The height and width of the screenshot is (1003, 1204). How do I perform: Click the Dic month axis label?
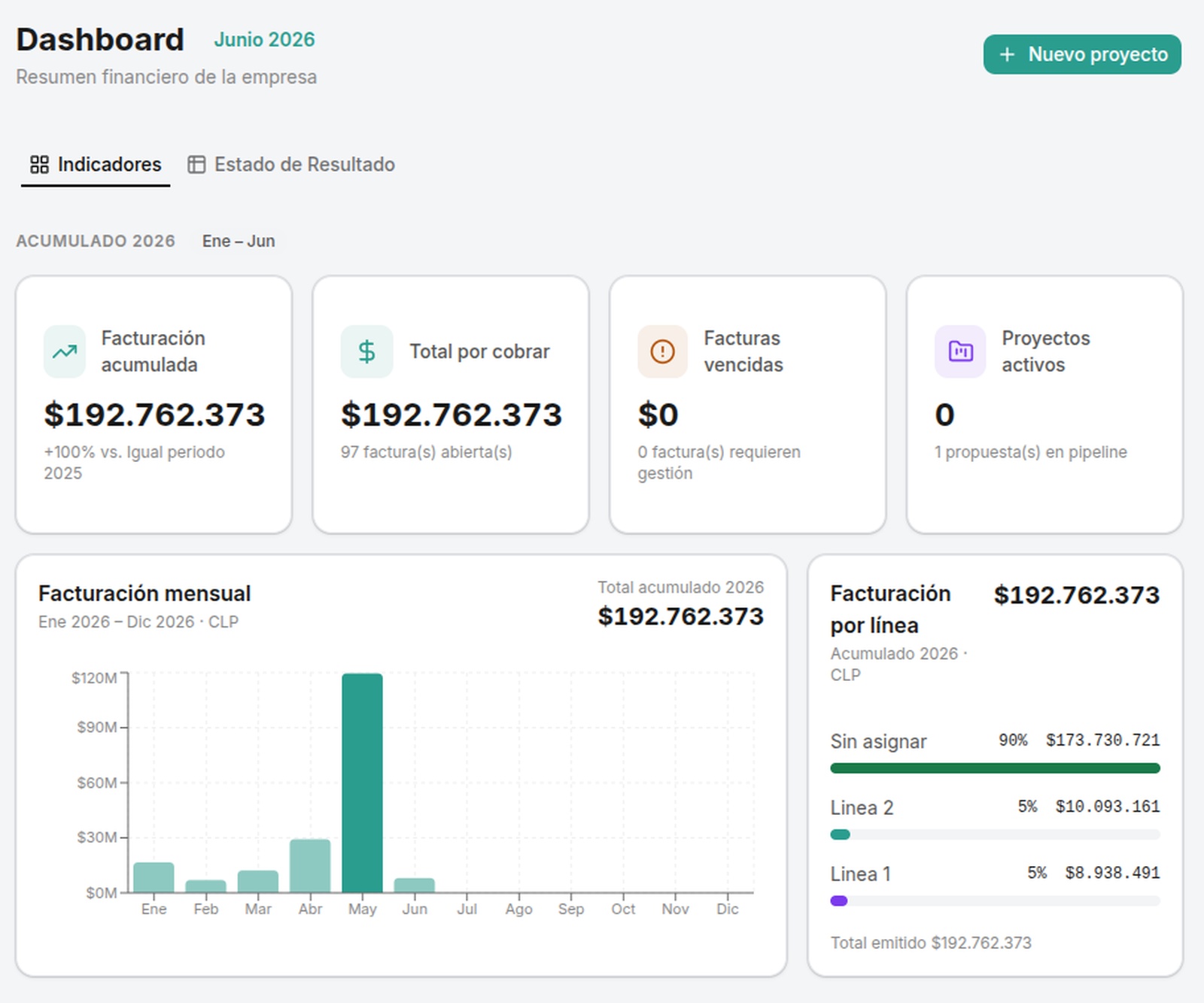click(727, 909)
